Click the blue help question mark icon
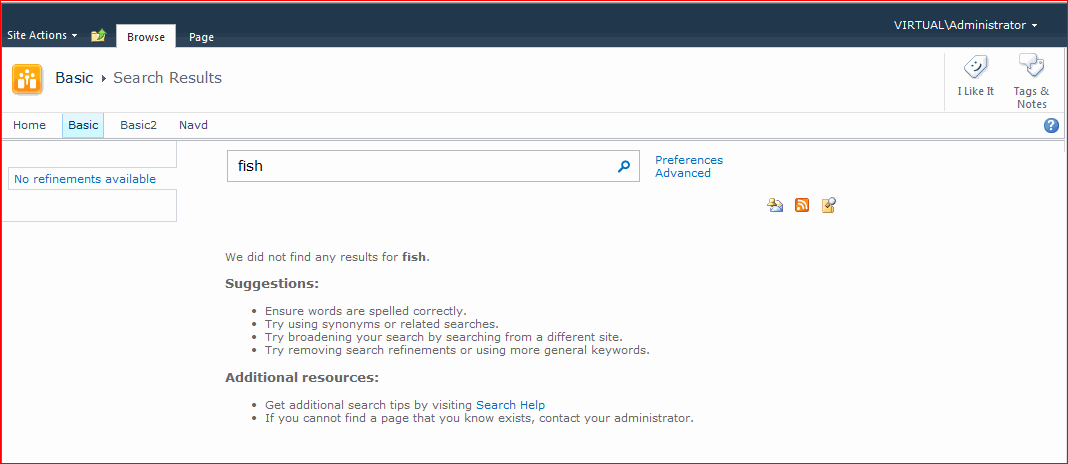This screenshot has width=1068, height=464. pyautogui.click(x=1051, y=126)
